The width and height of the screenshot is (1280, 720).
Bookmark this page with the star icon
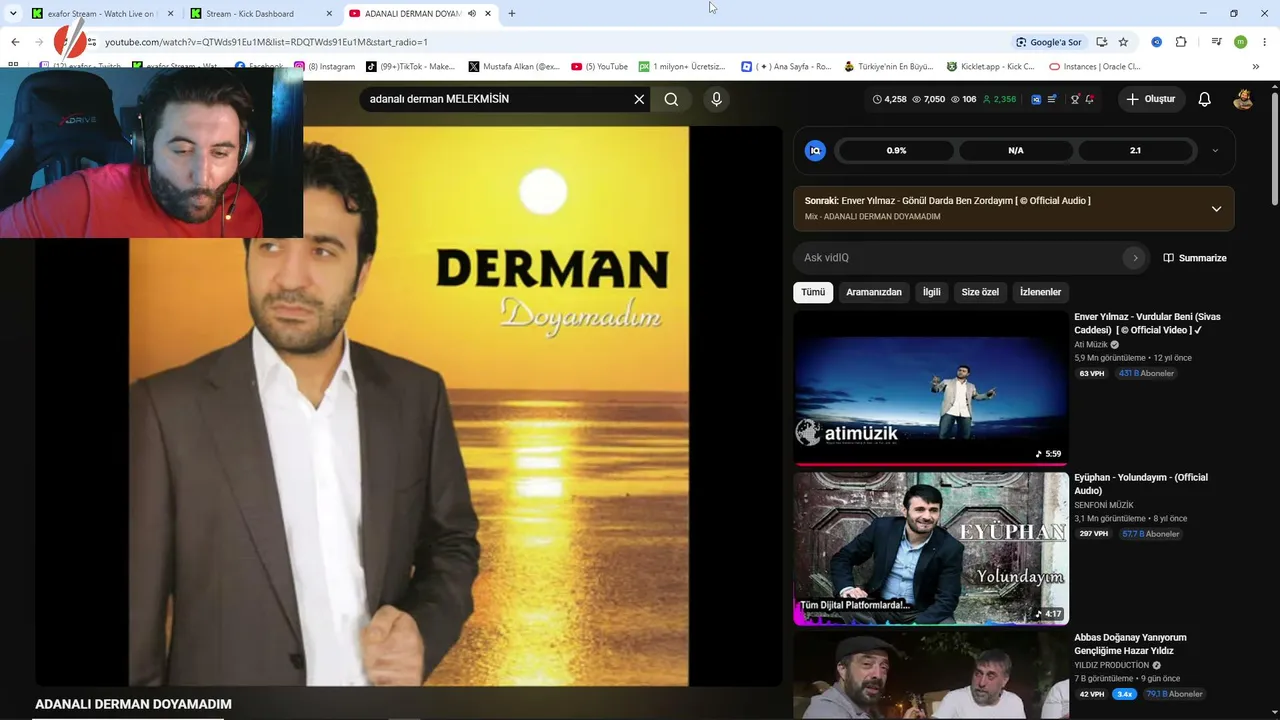[x=1123, y=42]
